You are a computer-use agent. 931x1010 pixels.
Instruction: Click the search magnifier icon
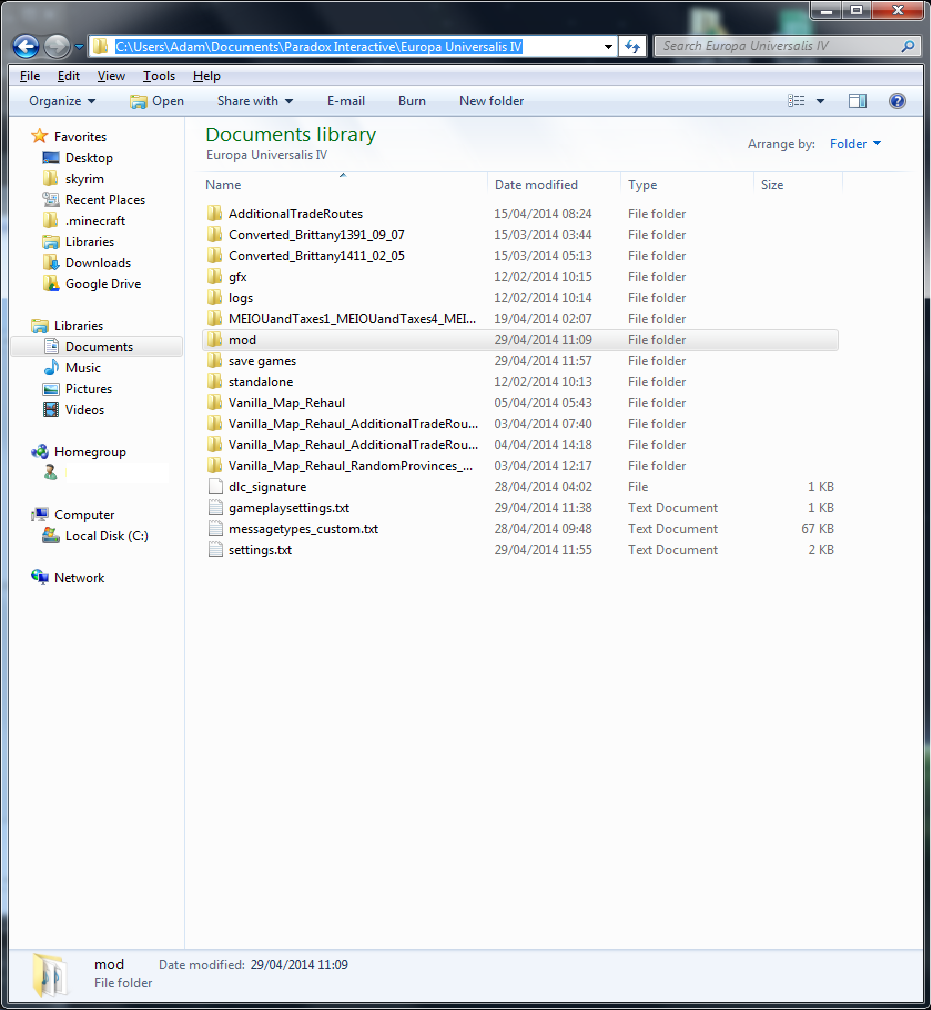pos(908,46)
